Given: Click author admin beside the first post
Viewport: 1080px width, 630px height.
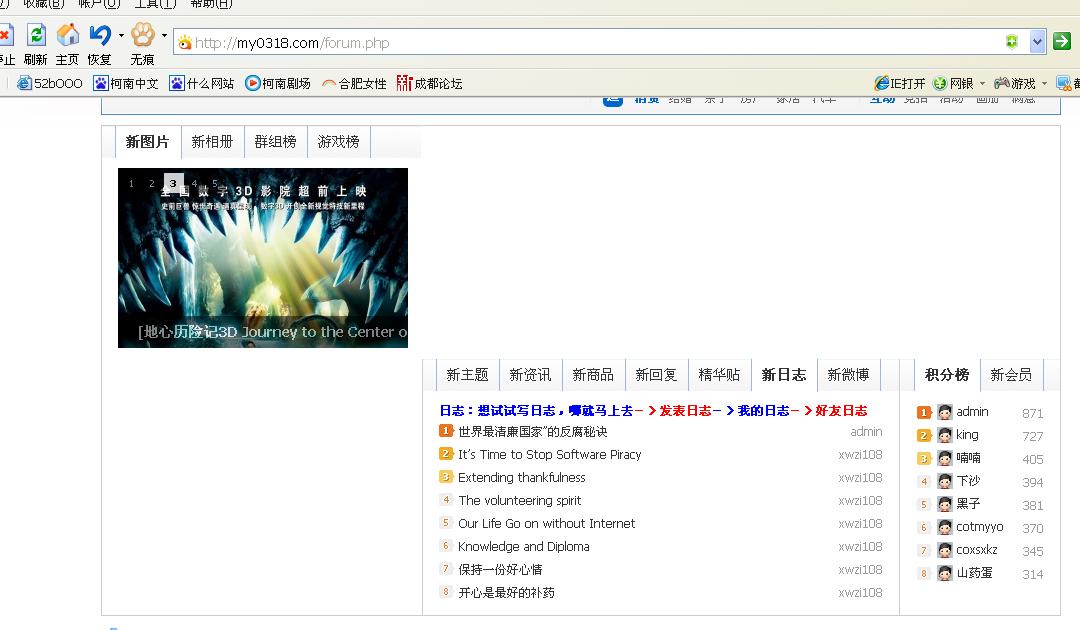Looking at the screenshot, I should pos(866,432).
